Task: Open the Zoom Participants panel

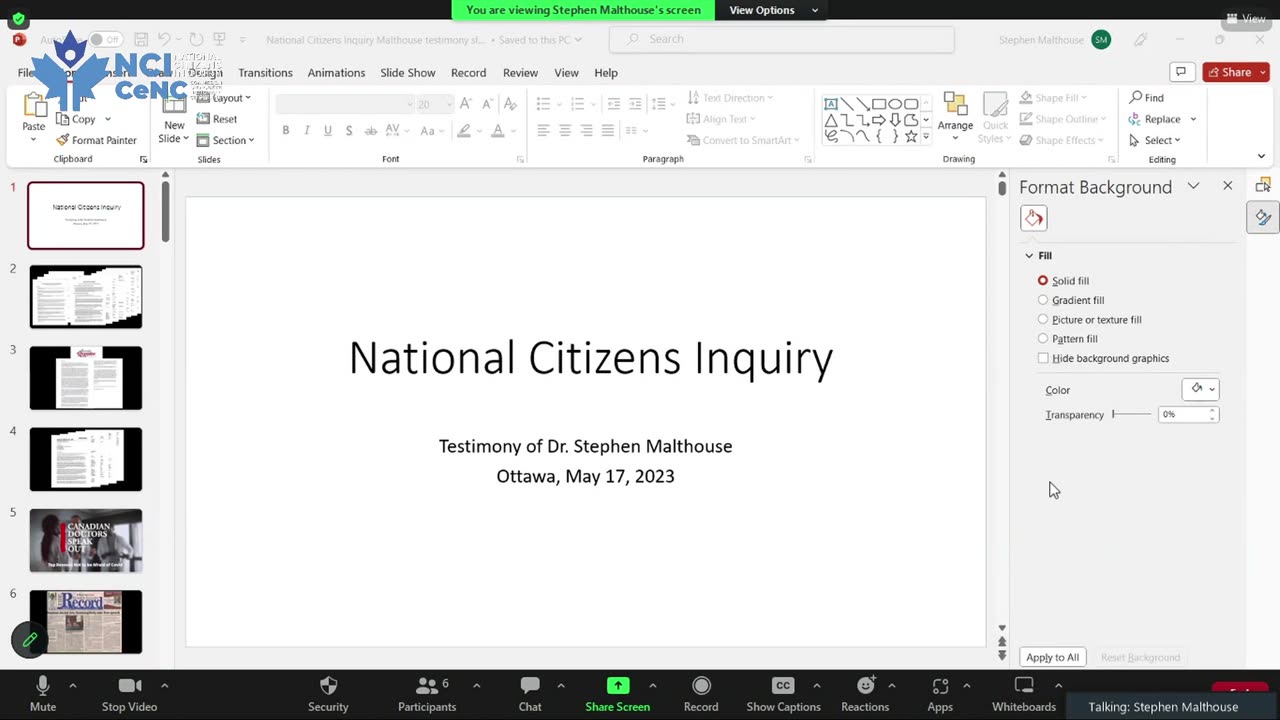Action: point(427,693)
